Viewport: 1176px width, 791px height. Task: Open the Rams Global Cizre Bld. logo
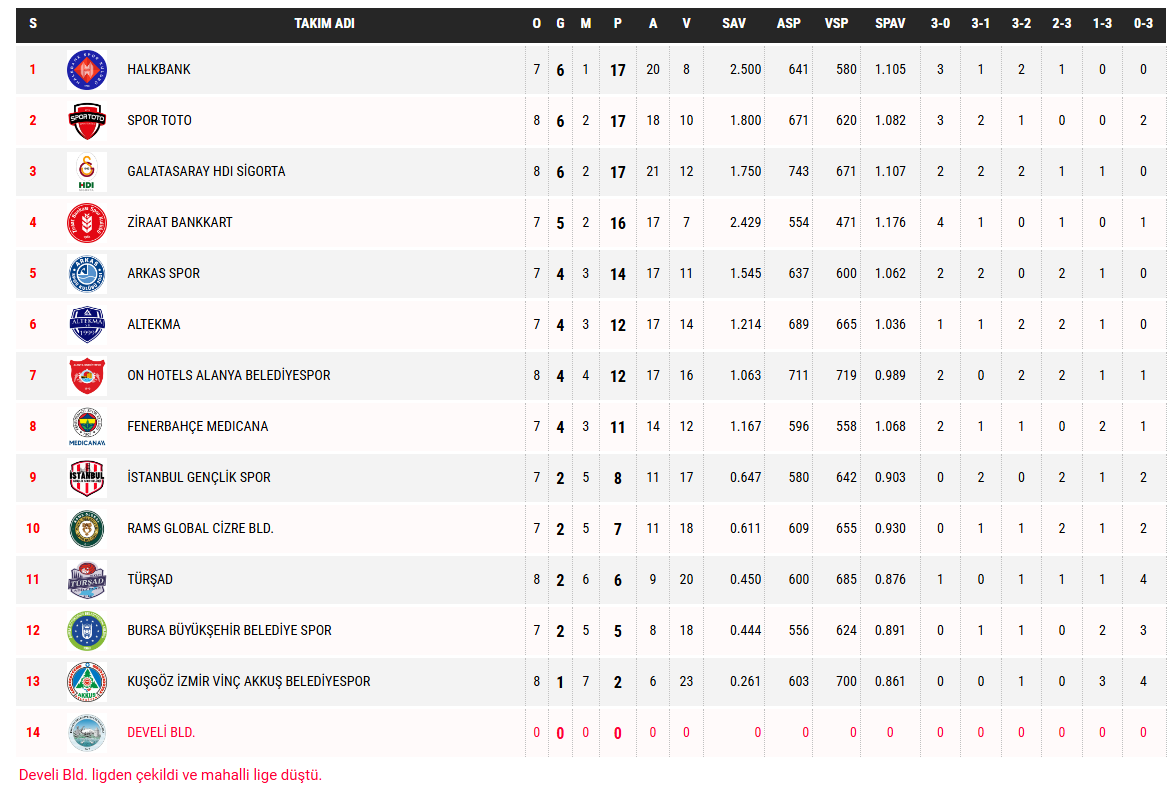(86, 529)
